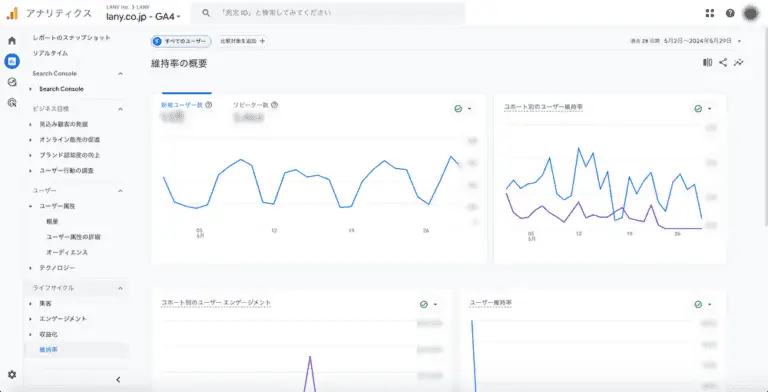This screenshot has width=768, height=392.
Task: Open オーディエンス report
Action: [x=67, y=252]
